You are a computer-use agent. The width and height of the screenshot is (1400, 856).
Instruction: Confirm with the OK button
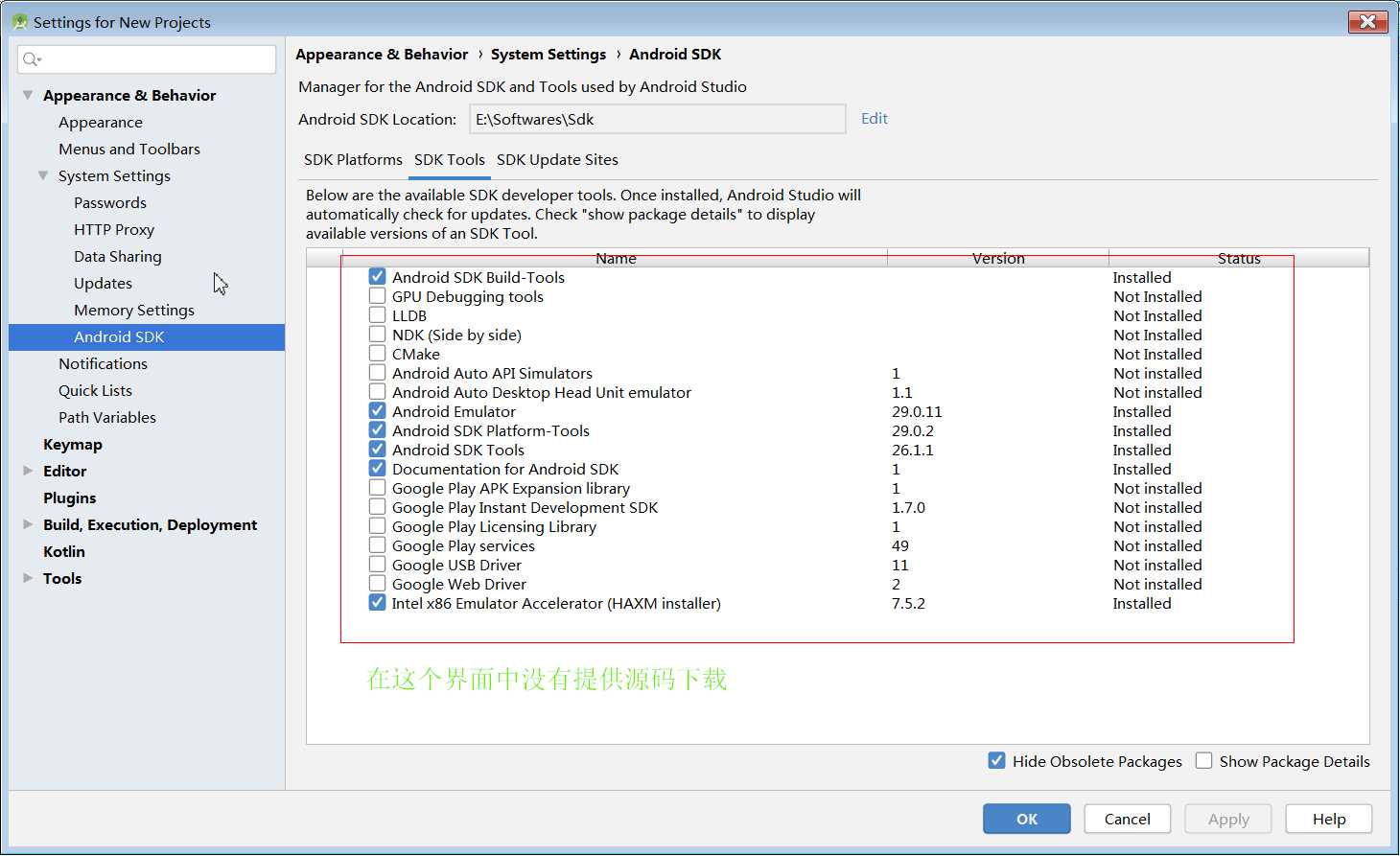[x=1027, y=819]
